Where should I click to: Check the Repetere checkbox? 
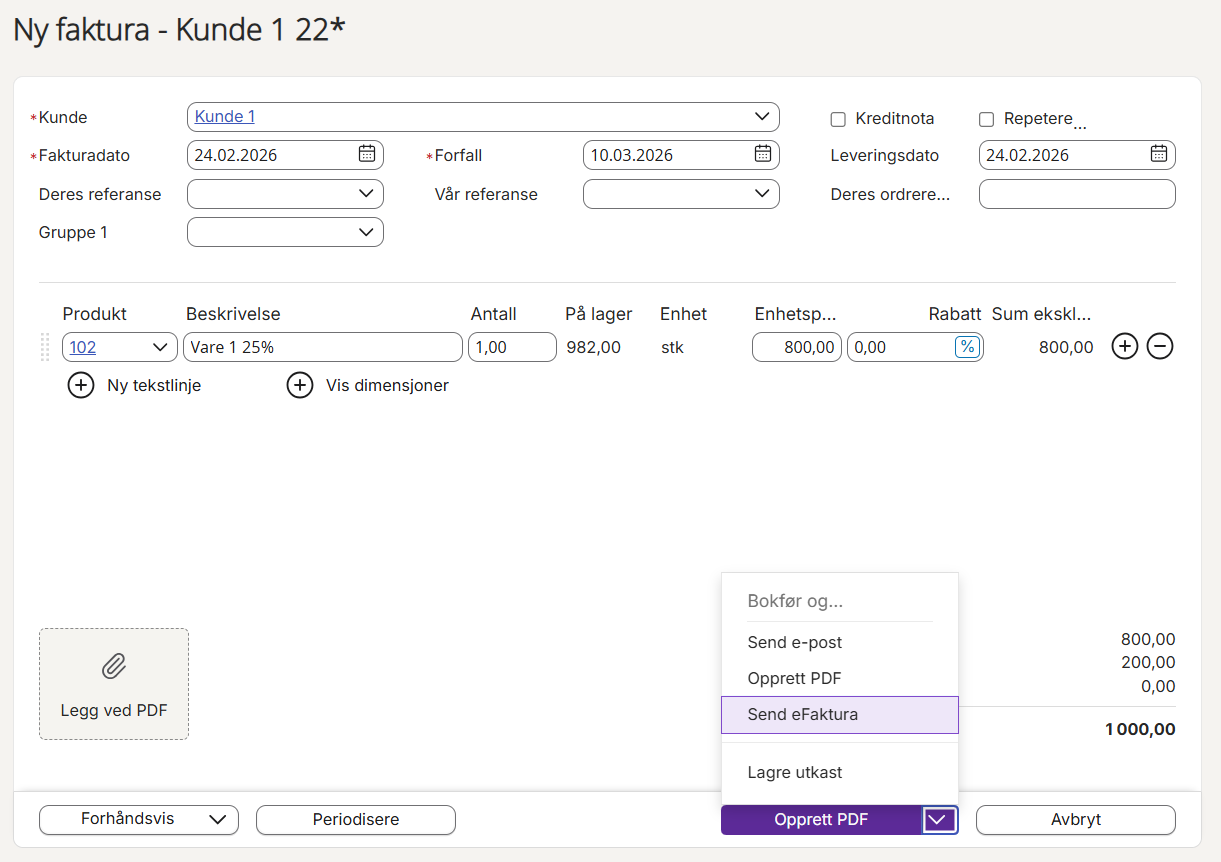tap(986, 119)
